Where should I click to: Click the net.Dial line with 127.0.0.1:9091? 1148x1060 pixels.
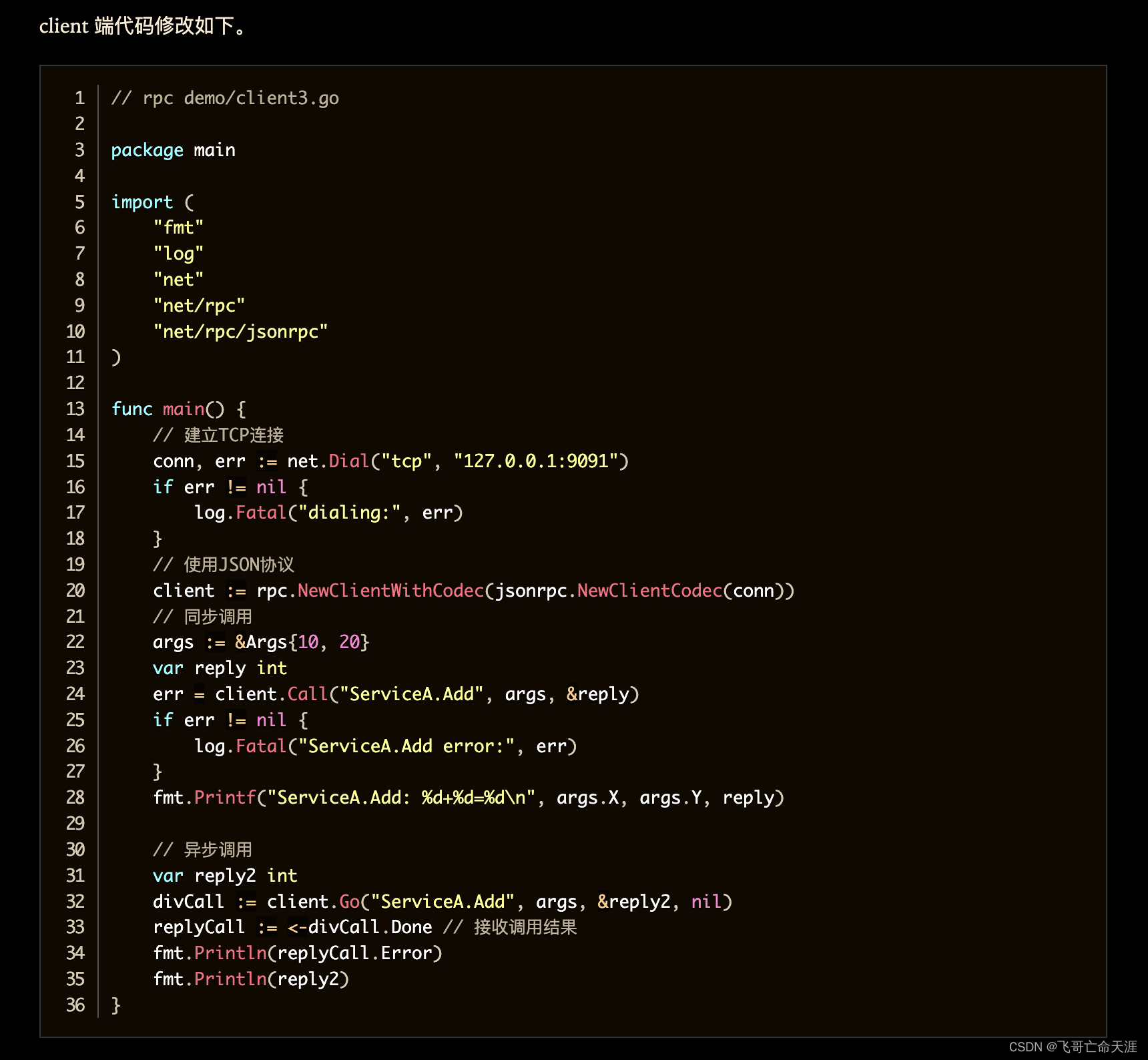390,461
